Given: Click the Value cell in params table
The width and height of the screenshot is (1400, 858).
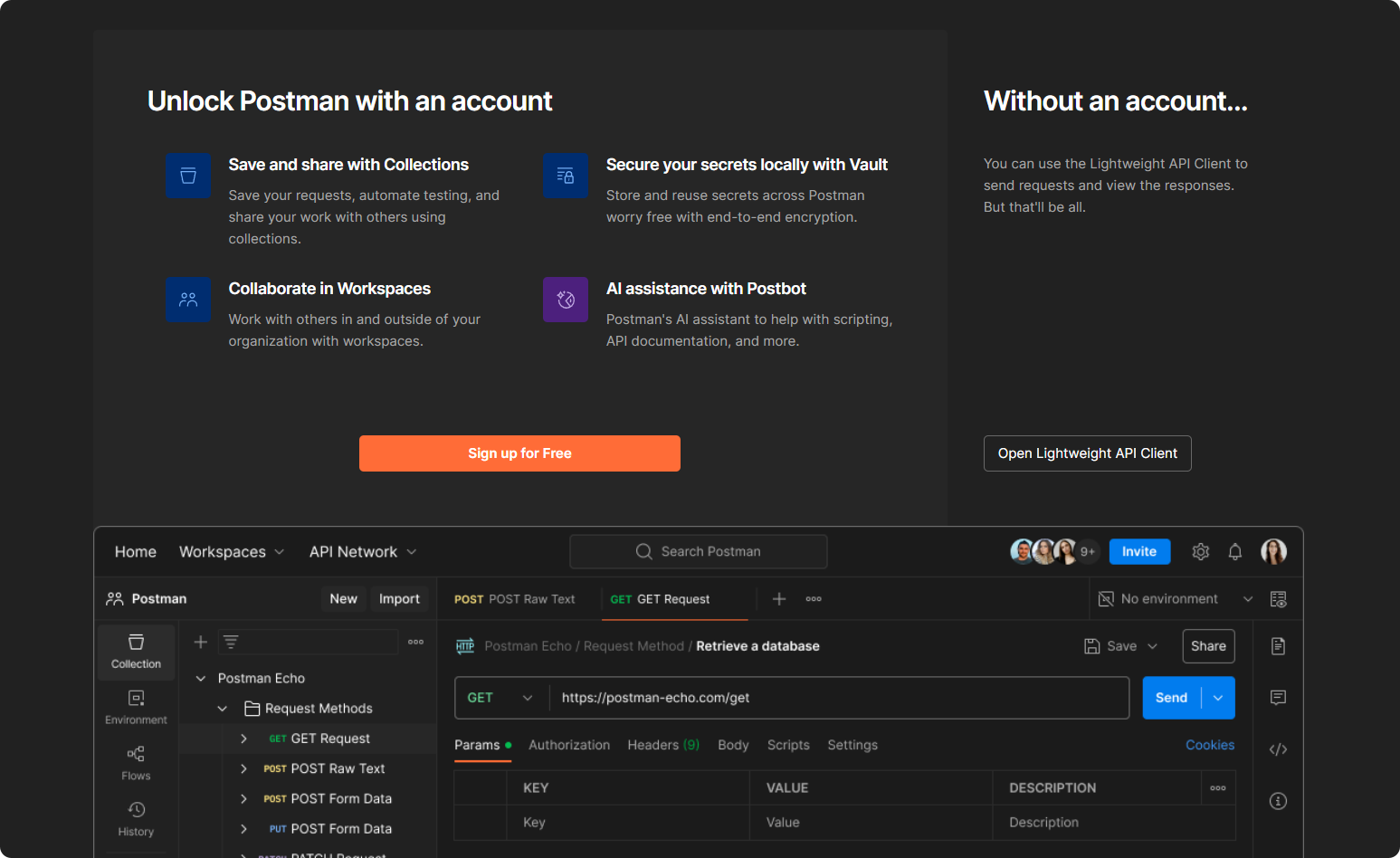Looking at the screenshot, I should [871, 823].
